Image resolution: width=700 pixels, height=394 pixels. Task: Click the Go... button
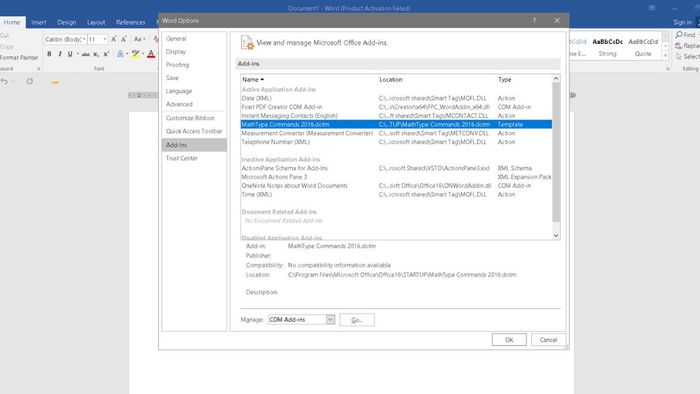357,319
